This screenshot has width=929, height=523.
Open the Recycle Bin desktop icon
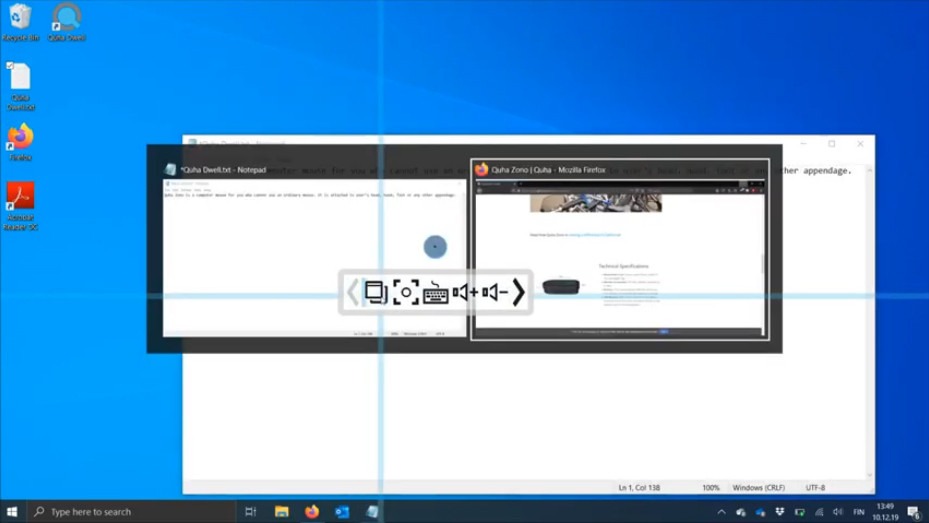pos(21,23)
